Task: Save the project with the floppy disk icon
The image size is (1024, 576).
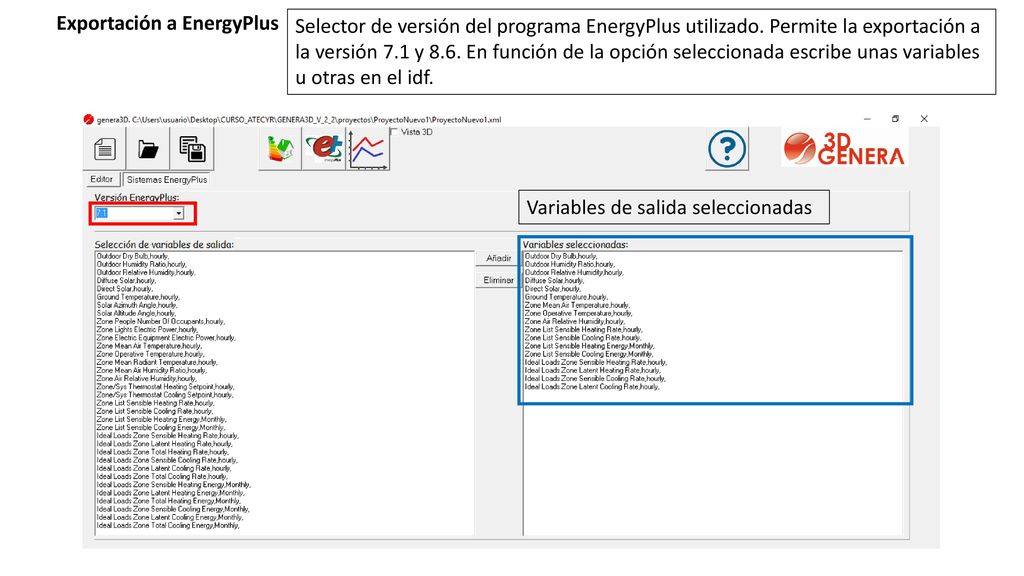Action: point(192,149)
